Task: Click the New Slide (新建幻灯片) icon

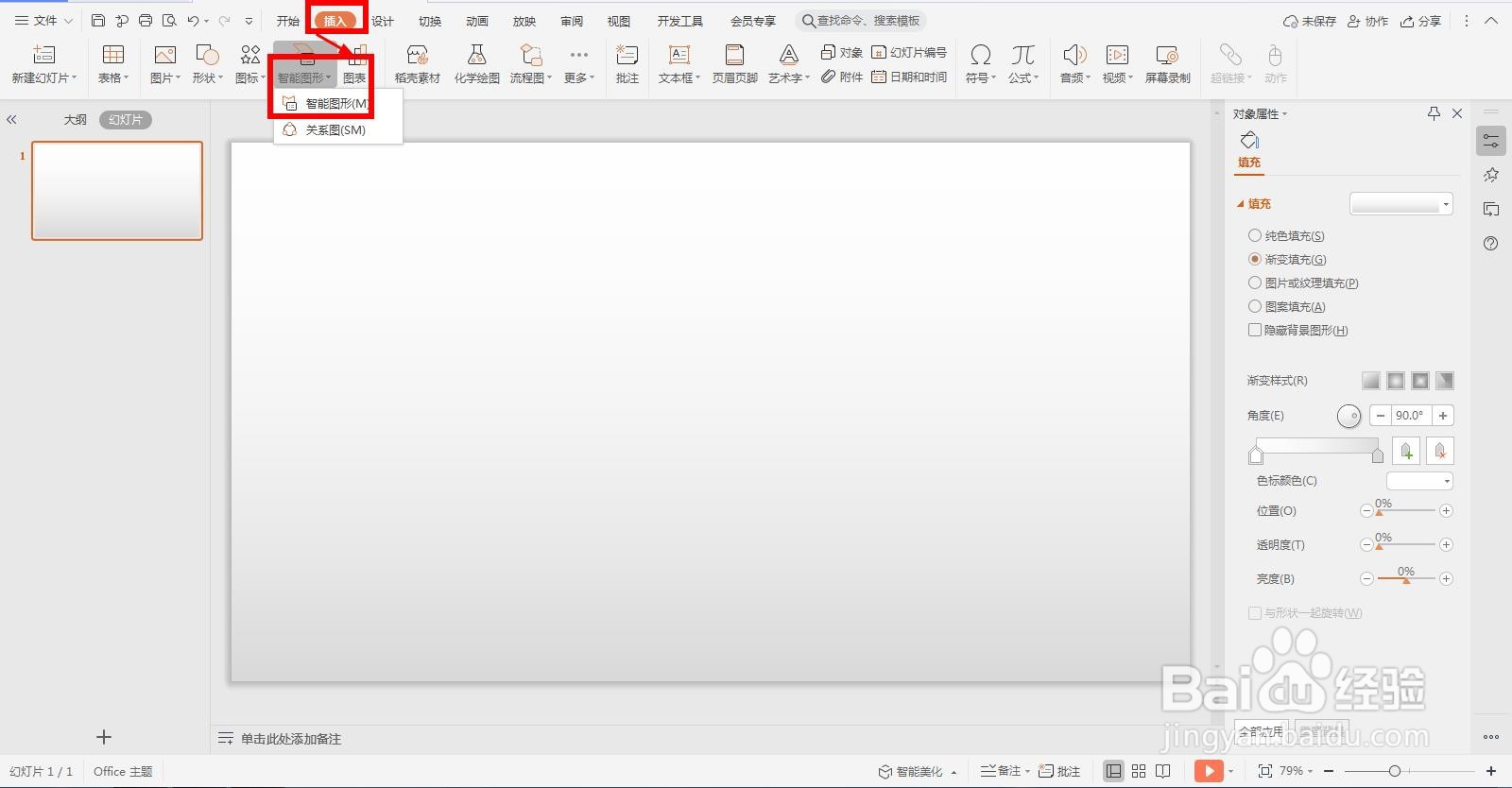Action: [43, 55]
